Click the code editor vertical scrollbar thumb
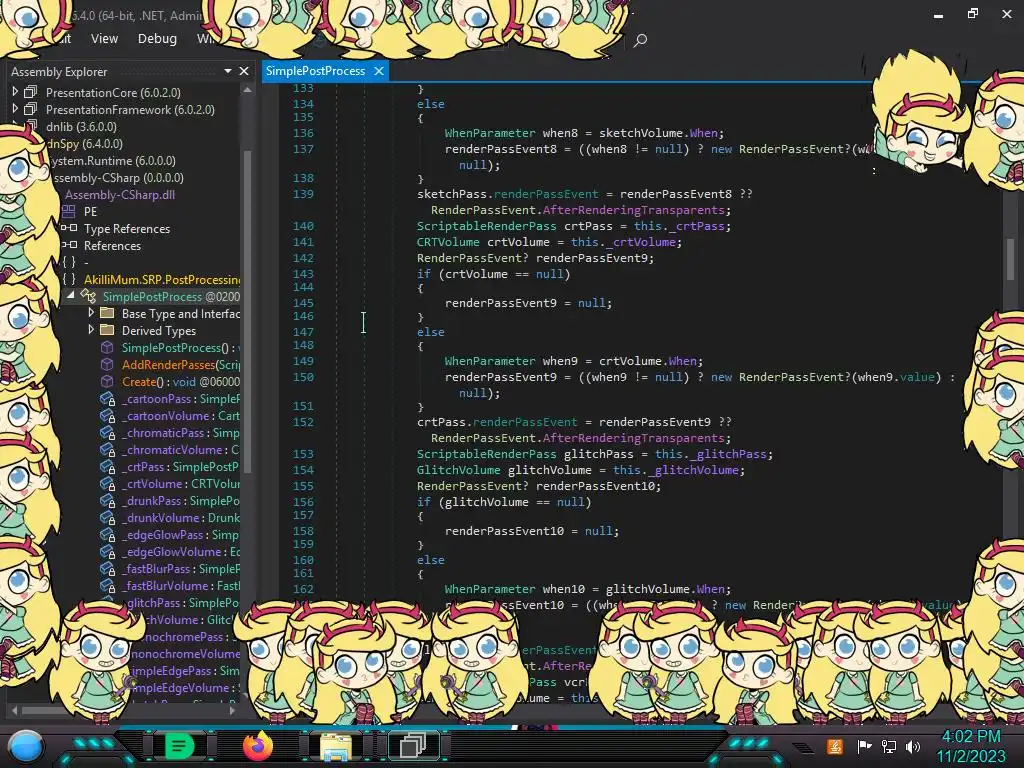This screenshot has height=768, width=1024. (x=1010, y=258)
